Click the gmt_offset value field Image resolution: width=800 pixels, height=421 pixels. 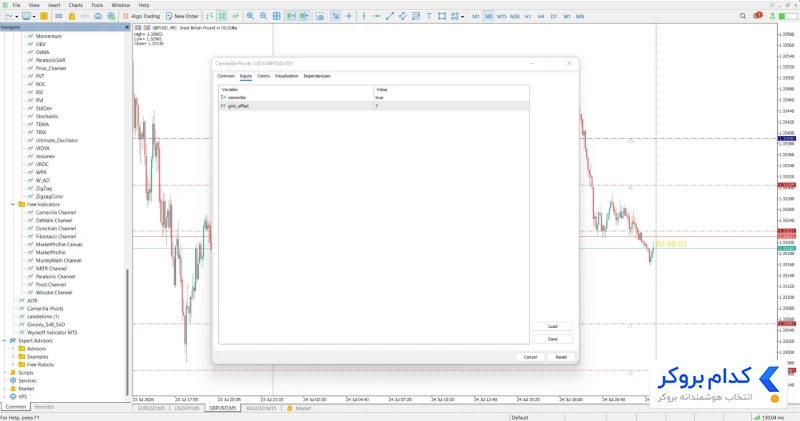click(451, 106)
